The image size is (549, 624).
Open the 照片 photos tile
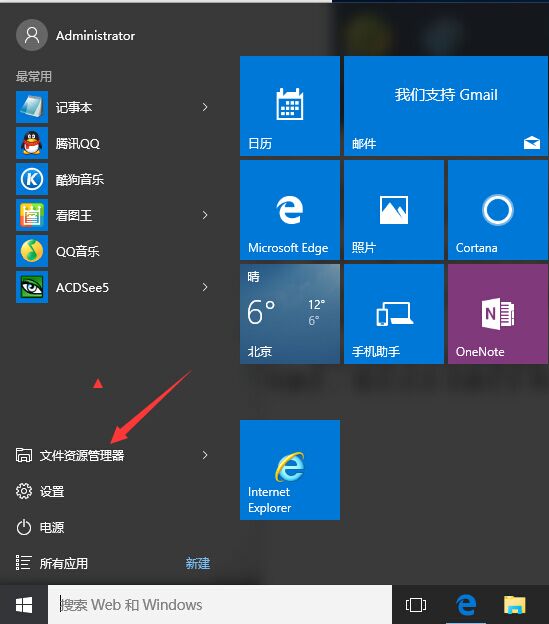[x=394, y=210]
